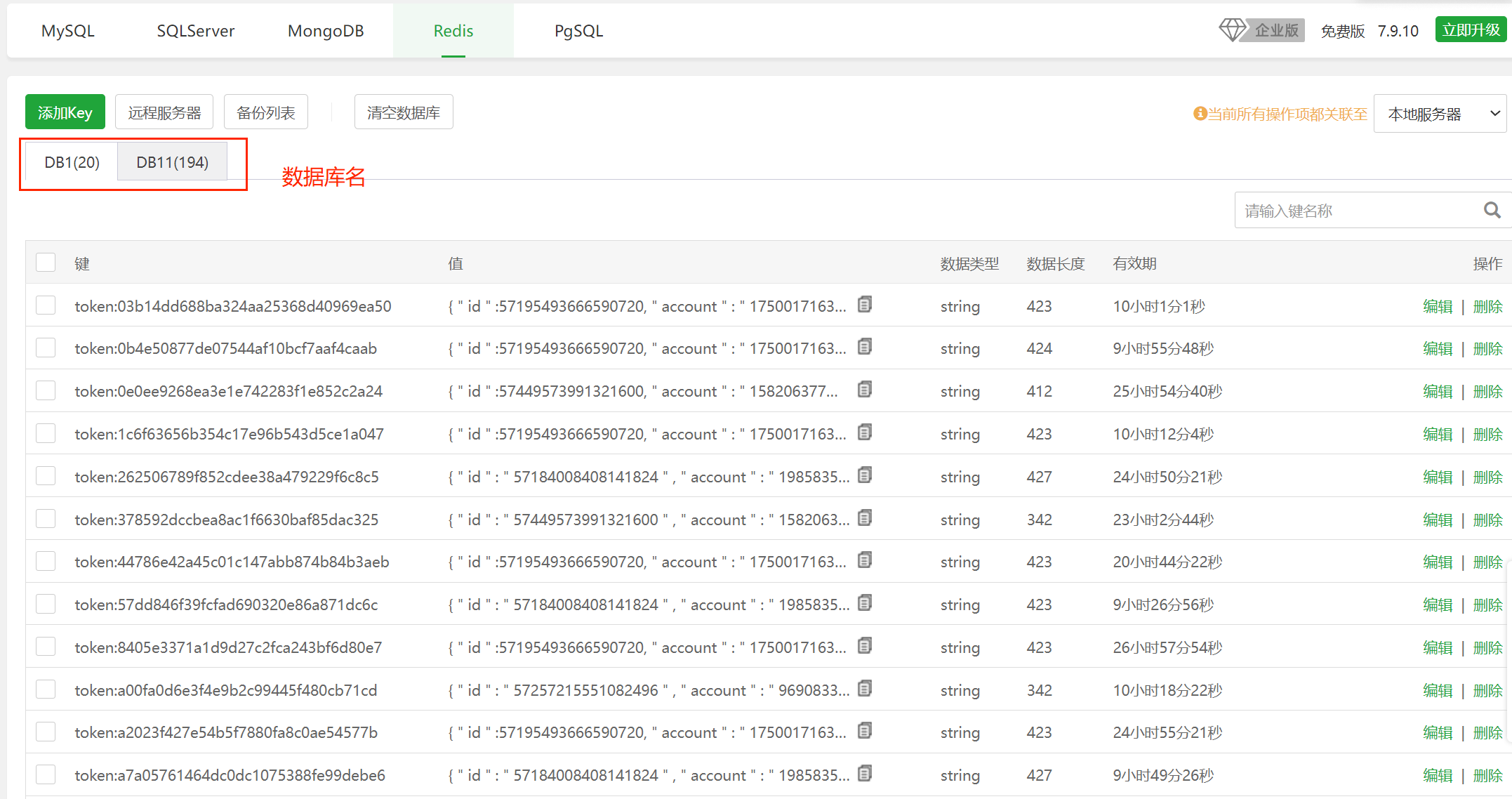Image resolution: width=1512 pixels, height=799 pixels.
Task: Click copy icon in token:0e0ee9268ea3 row
Action: 865,390
